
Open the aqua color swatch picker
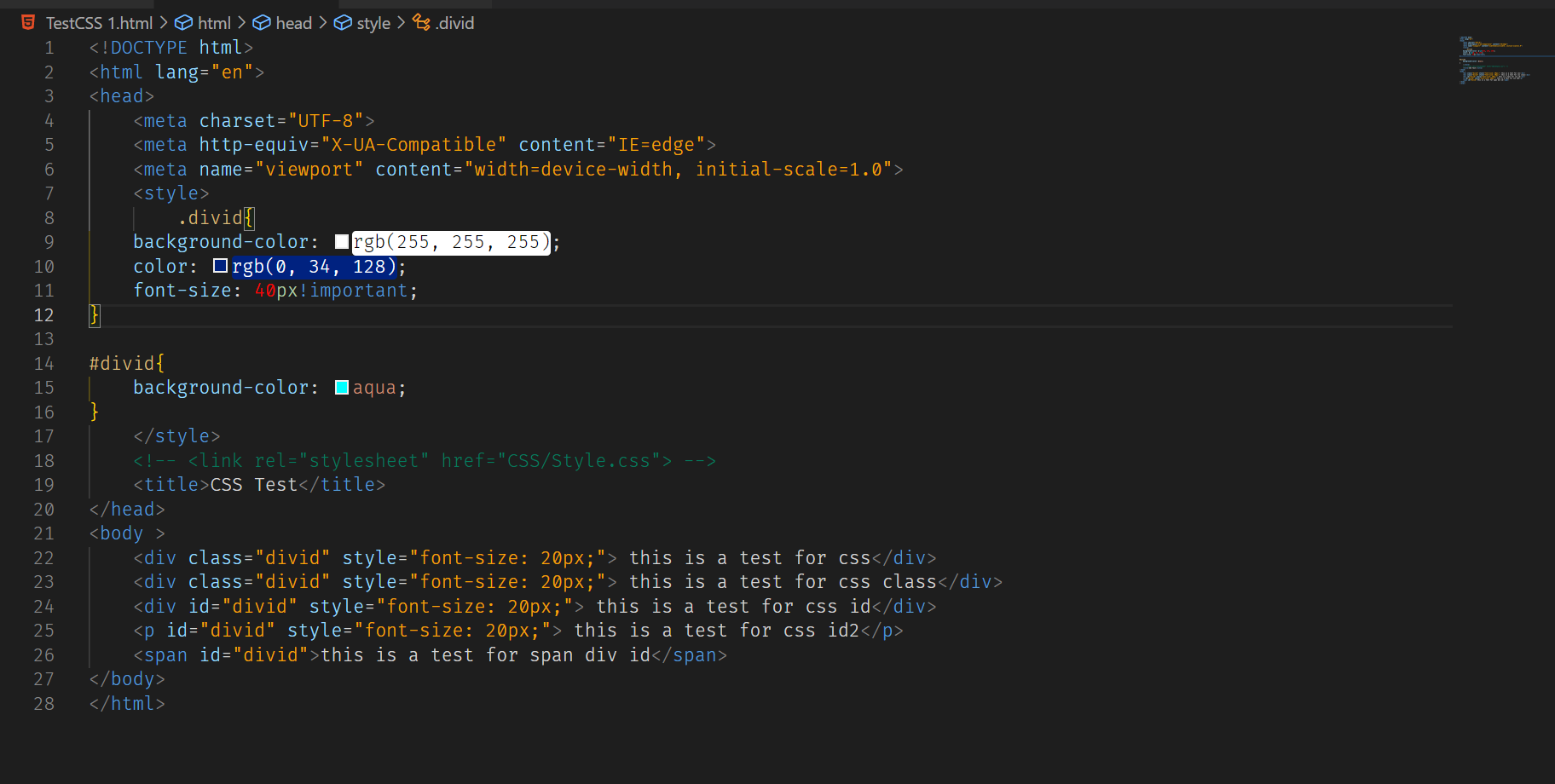[342, 388]
